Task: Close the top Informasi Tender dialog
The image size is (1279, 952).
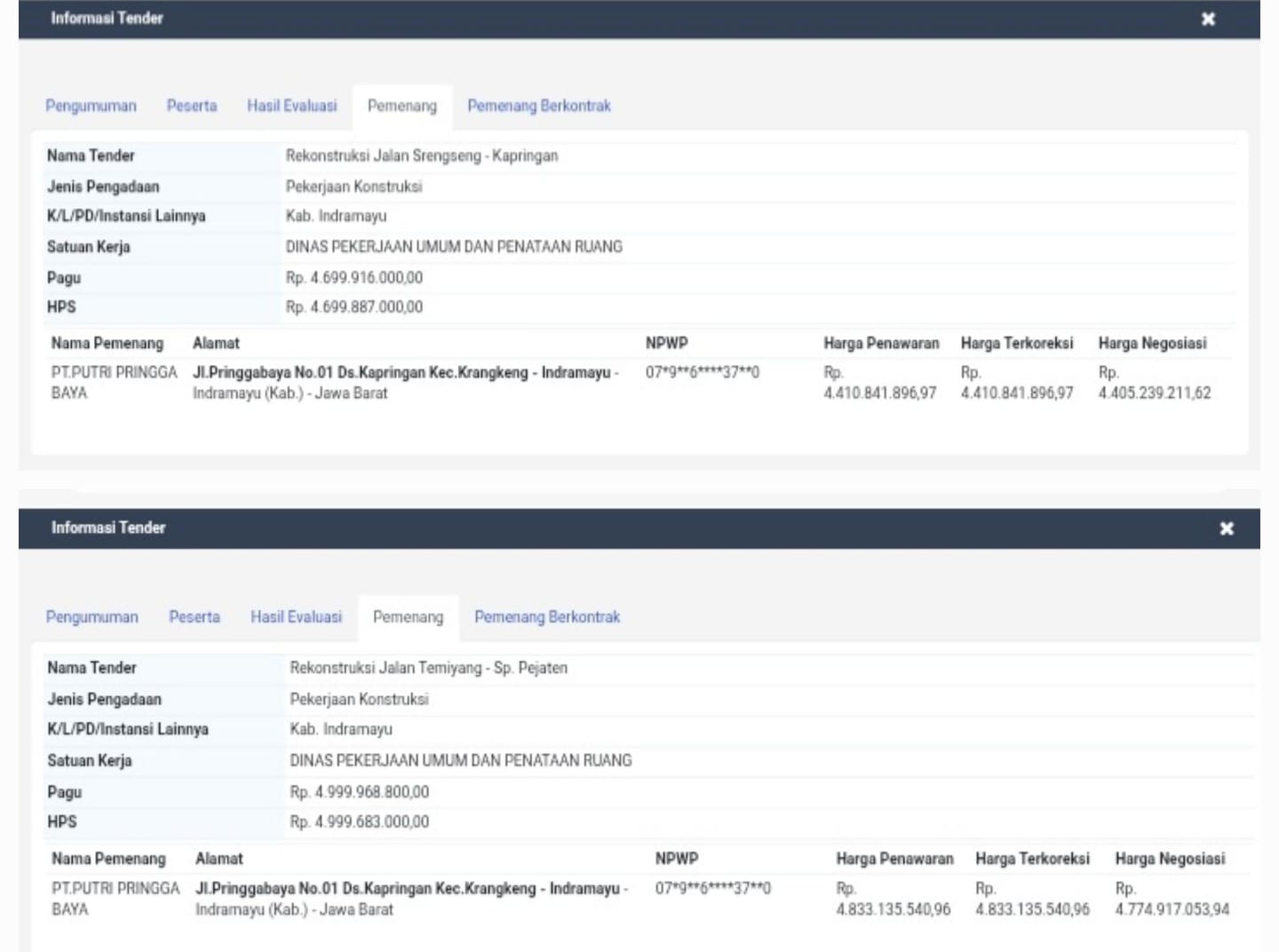Action: coord(1208,19)
